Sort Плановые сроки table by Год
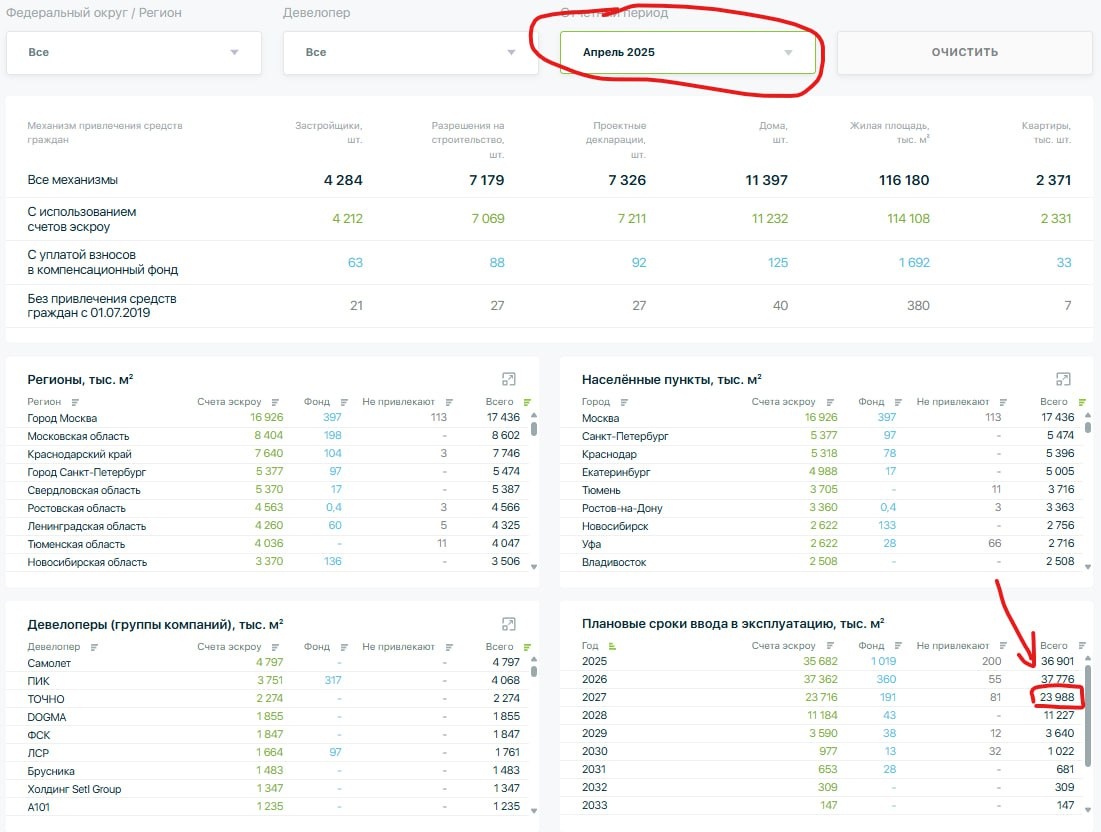Image resolution: width=1101 pixels, height=832 pixels. (612, 646)
